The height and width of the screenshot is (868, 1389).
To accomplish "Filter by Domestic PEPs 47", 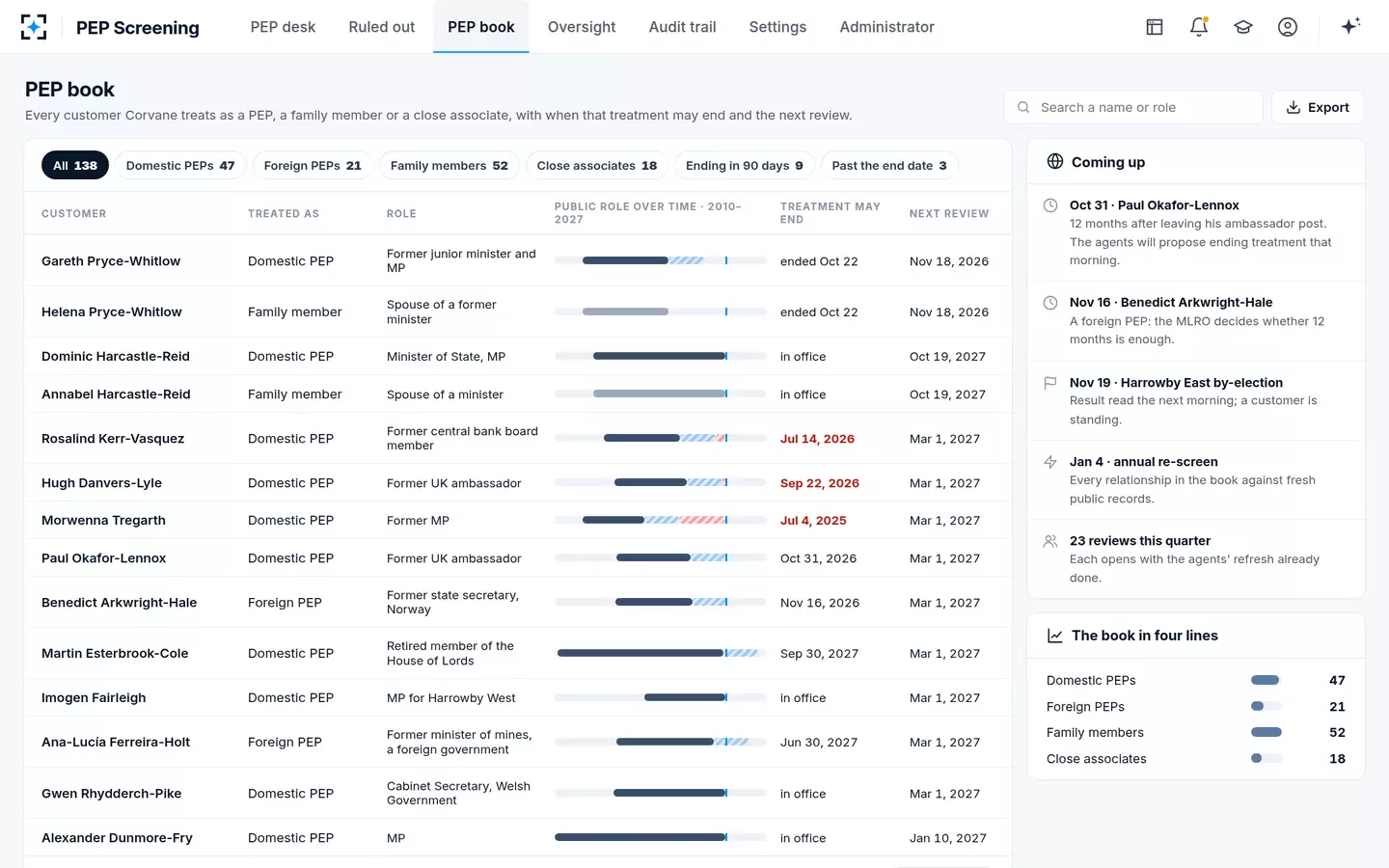I will (x=180, y=165).
